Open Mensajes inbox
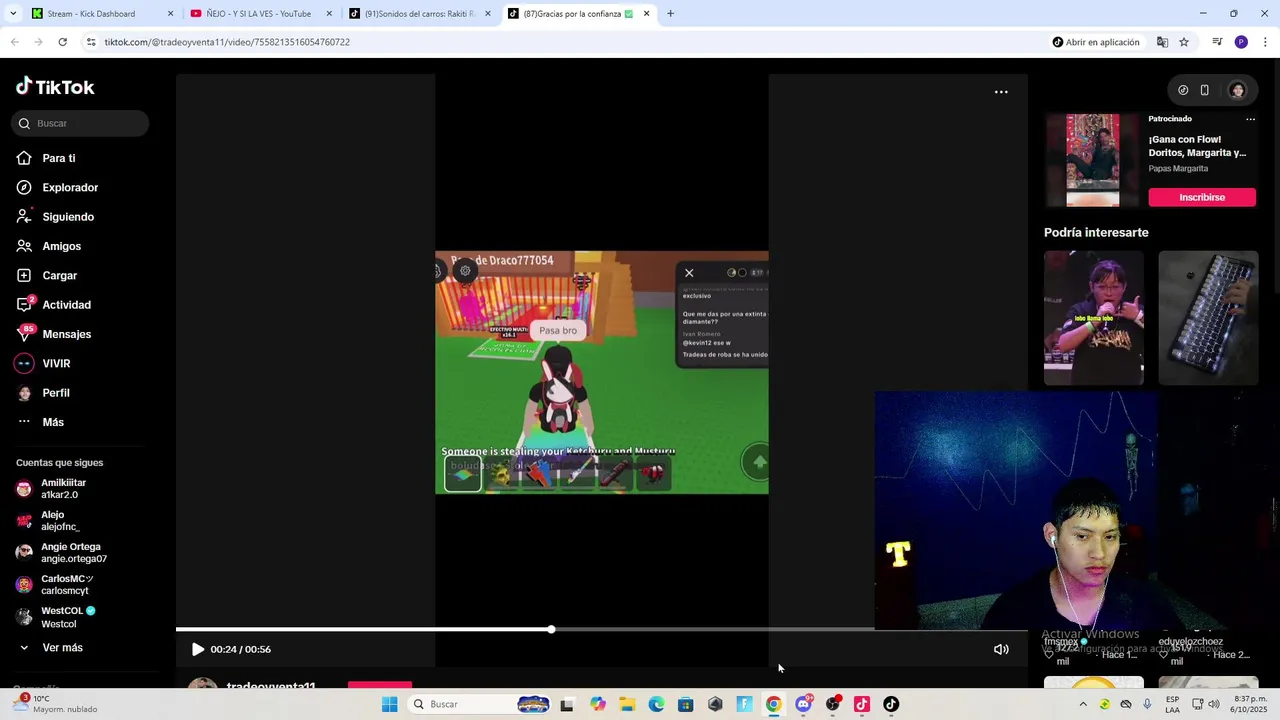This screenshot has width=1280, height=720. tap(54, 334)
